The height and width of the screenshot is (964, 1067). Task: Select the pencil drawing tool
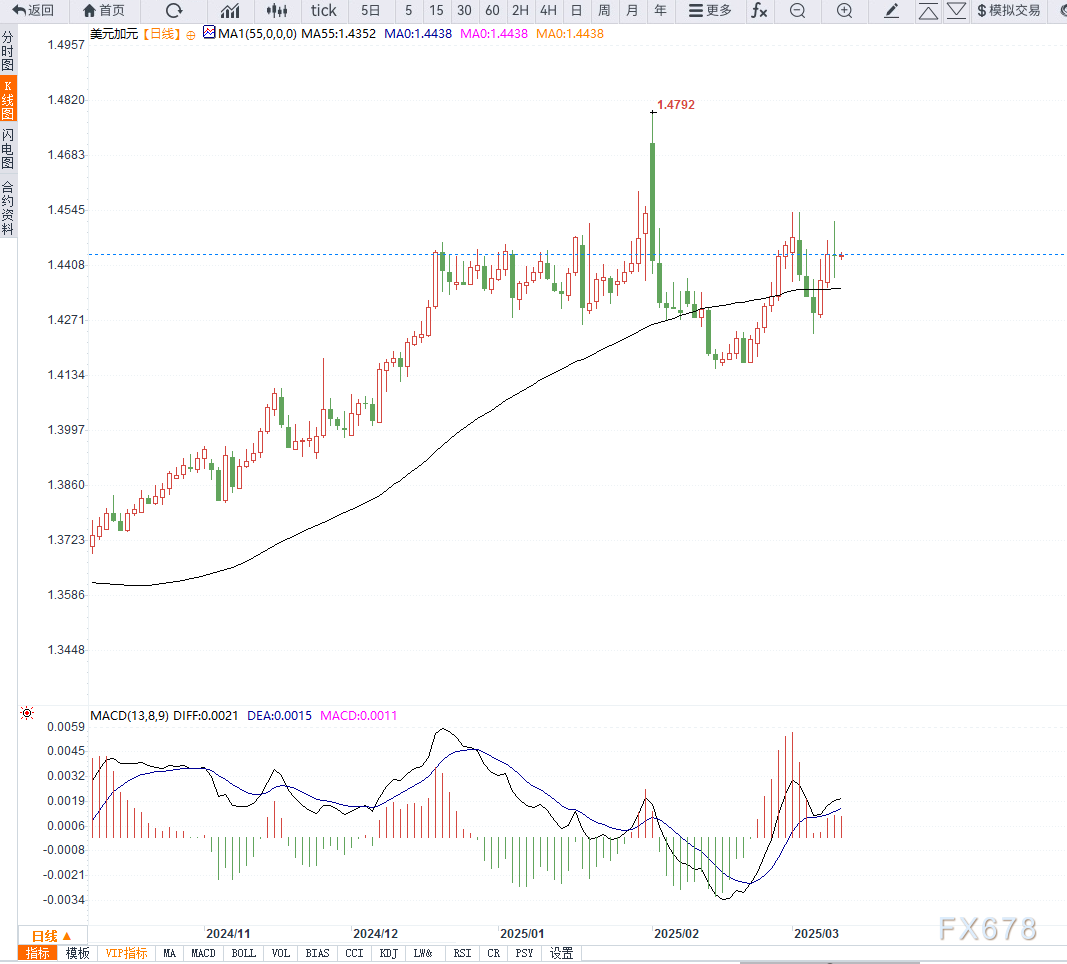pyautogui.click(x=891, y=10)
